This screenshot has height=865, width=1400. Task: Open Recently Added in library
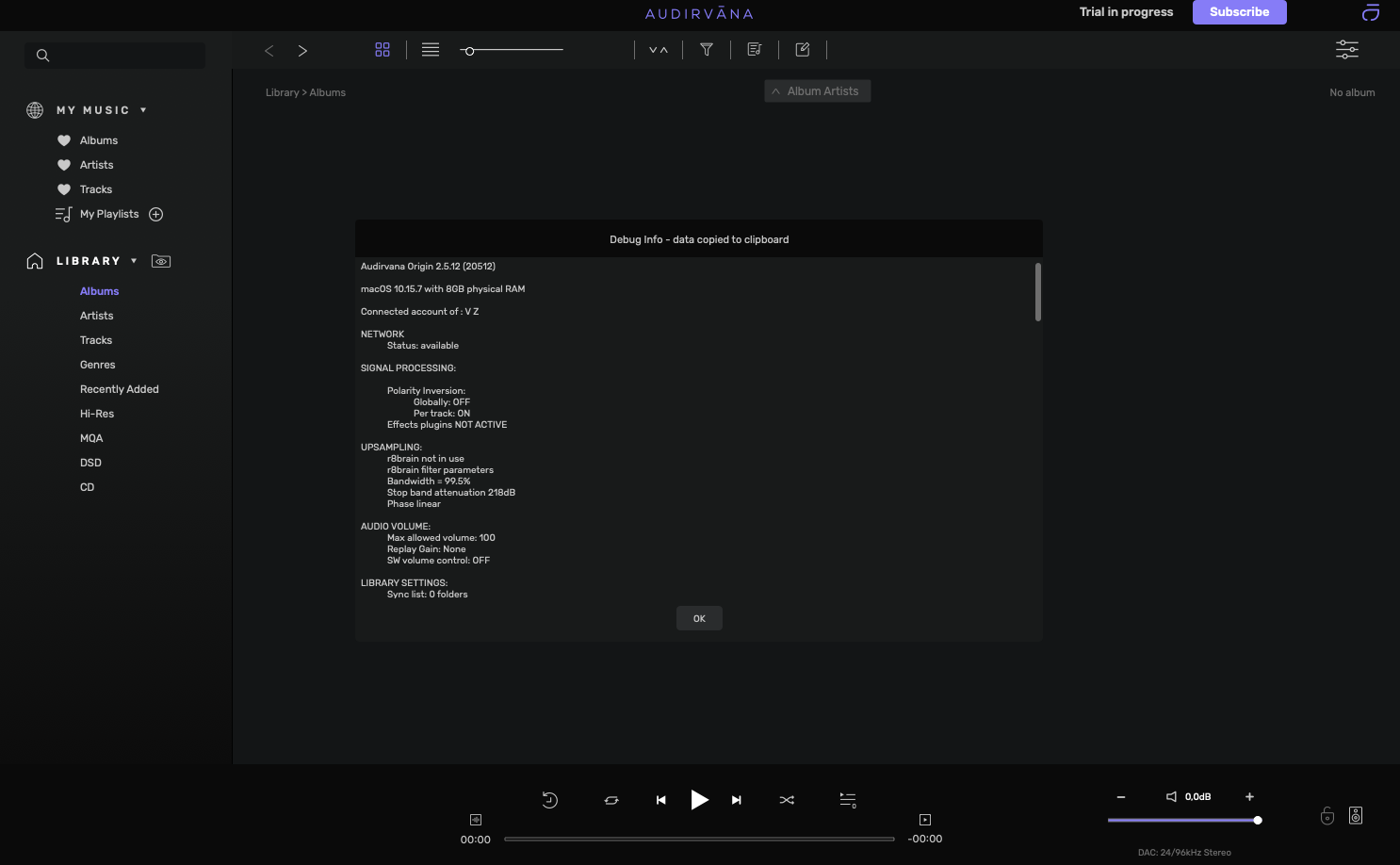[x=120, y=389]
